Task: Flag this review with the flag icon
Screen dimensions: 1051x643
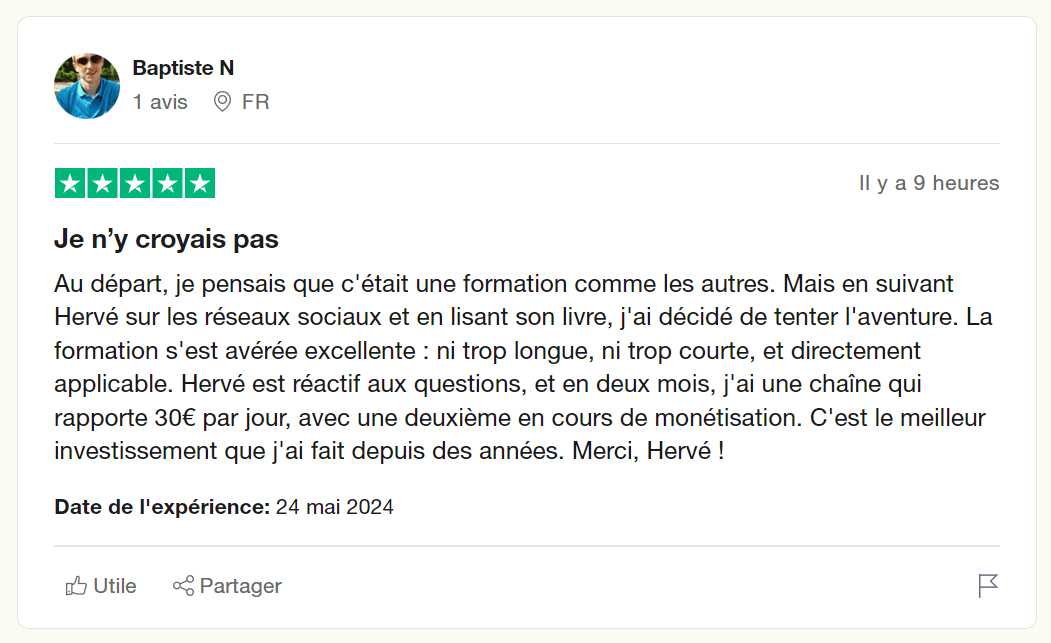Action: point(988,585)
